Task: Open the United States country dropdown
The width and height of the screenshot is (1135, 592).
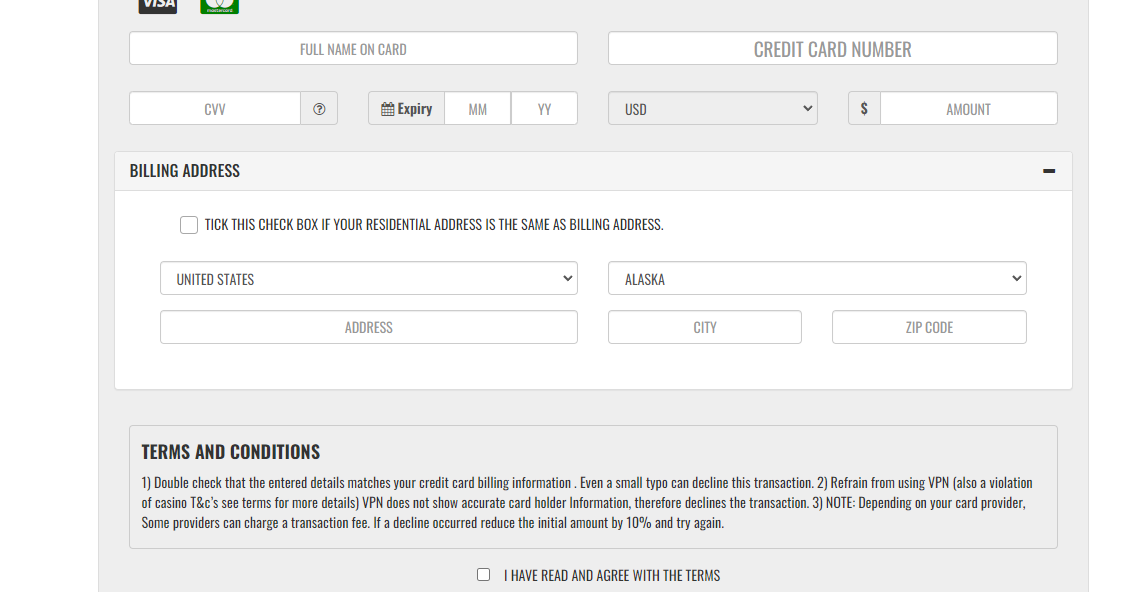Action: click(368, 279)
